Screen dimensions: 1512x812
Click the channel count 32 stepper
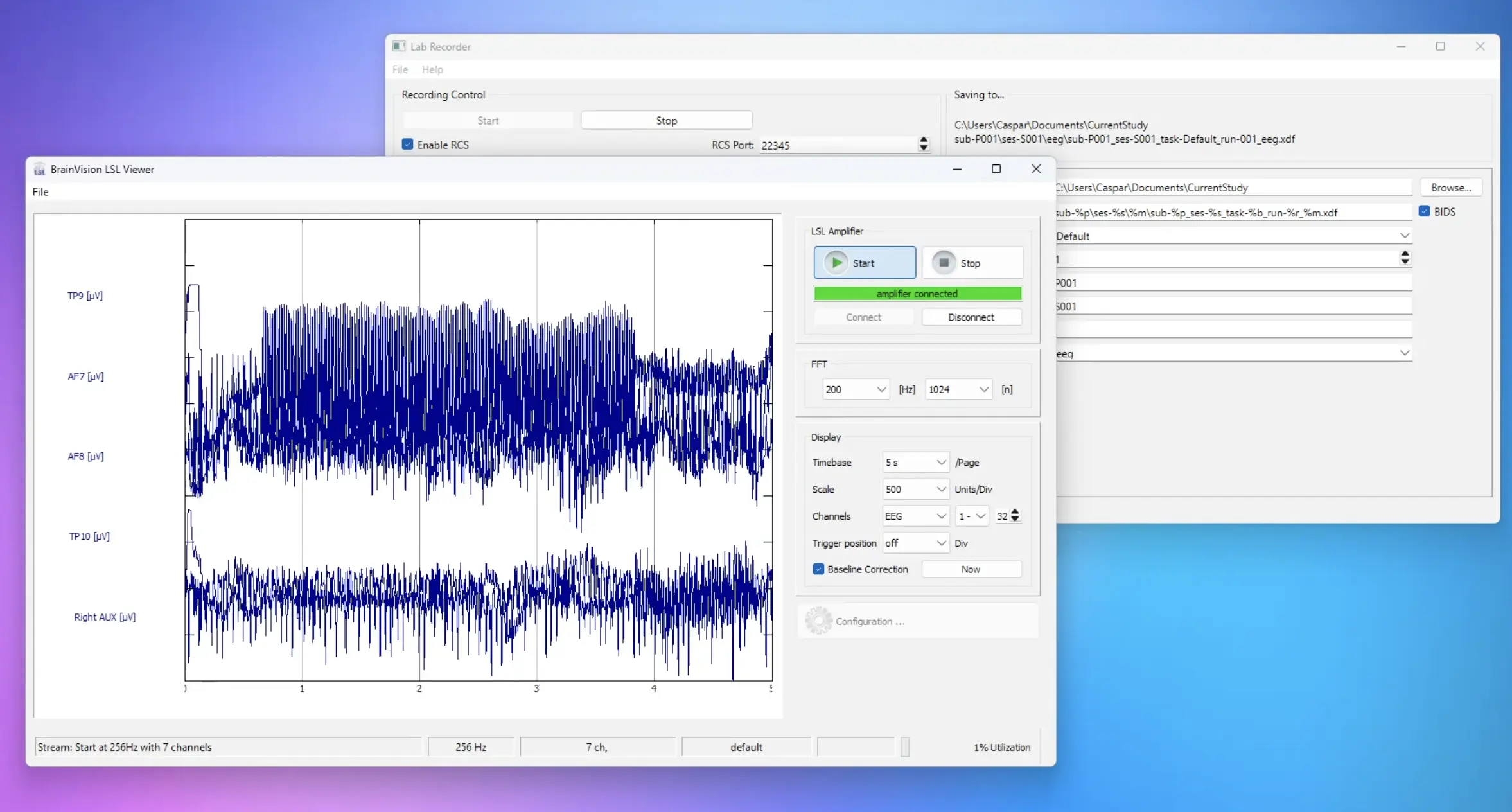click(x=1015, y=516)
